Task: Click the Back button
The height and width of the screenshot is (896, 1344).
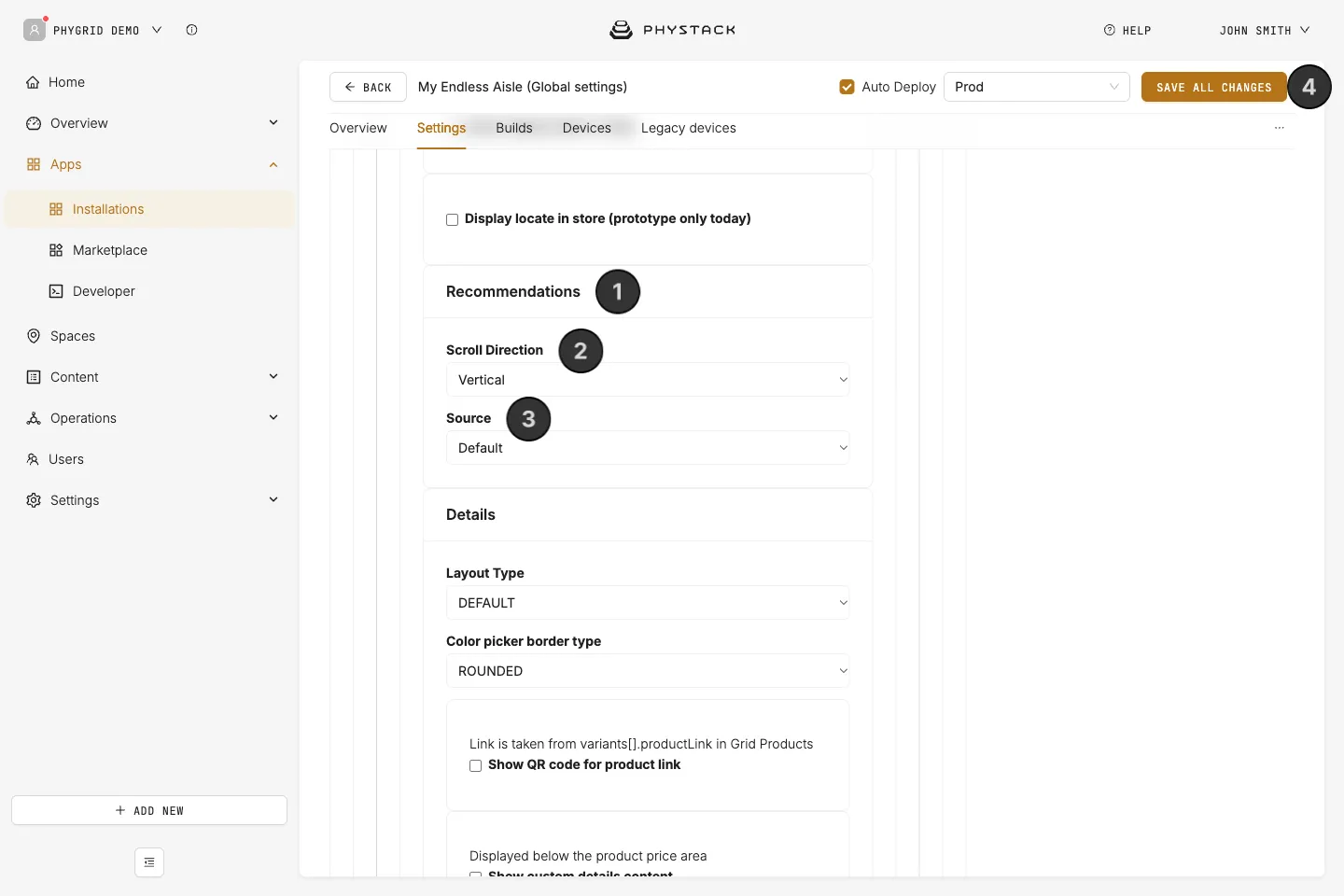Action: click(x=368, y=87)
